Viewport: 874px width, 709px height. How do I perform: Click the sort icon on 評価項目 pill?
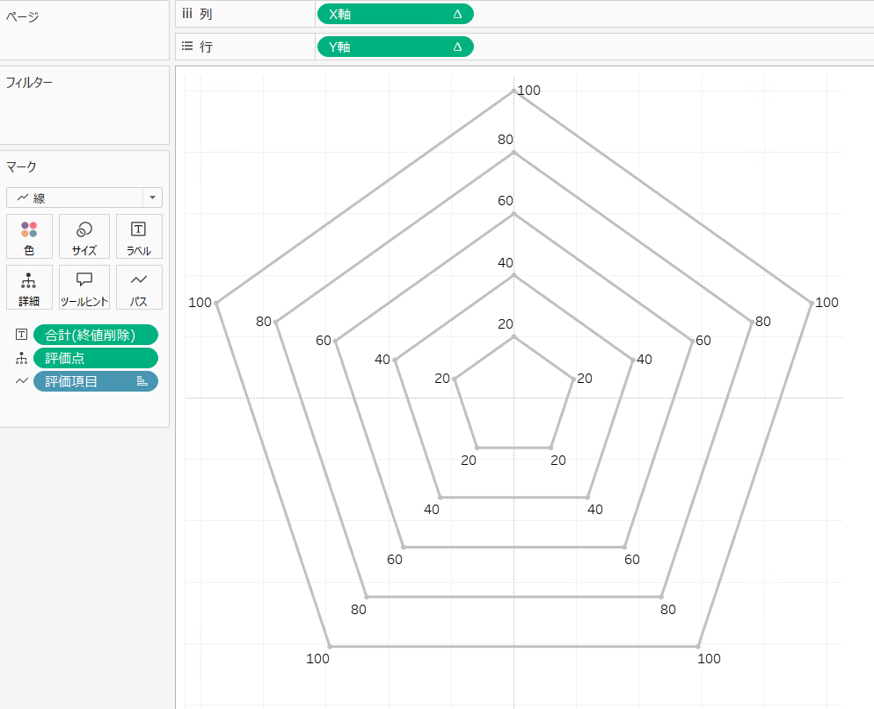142,381
